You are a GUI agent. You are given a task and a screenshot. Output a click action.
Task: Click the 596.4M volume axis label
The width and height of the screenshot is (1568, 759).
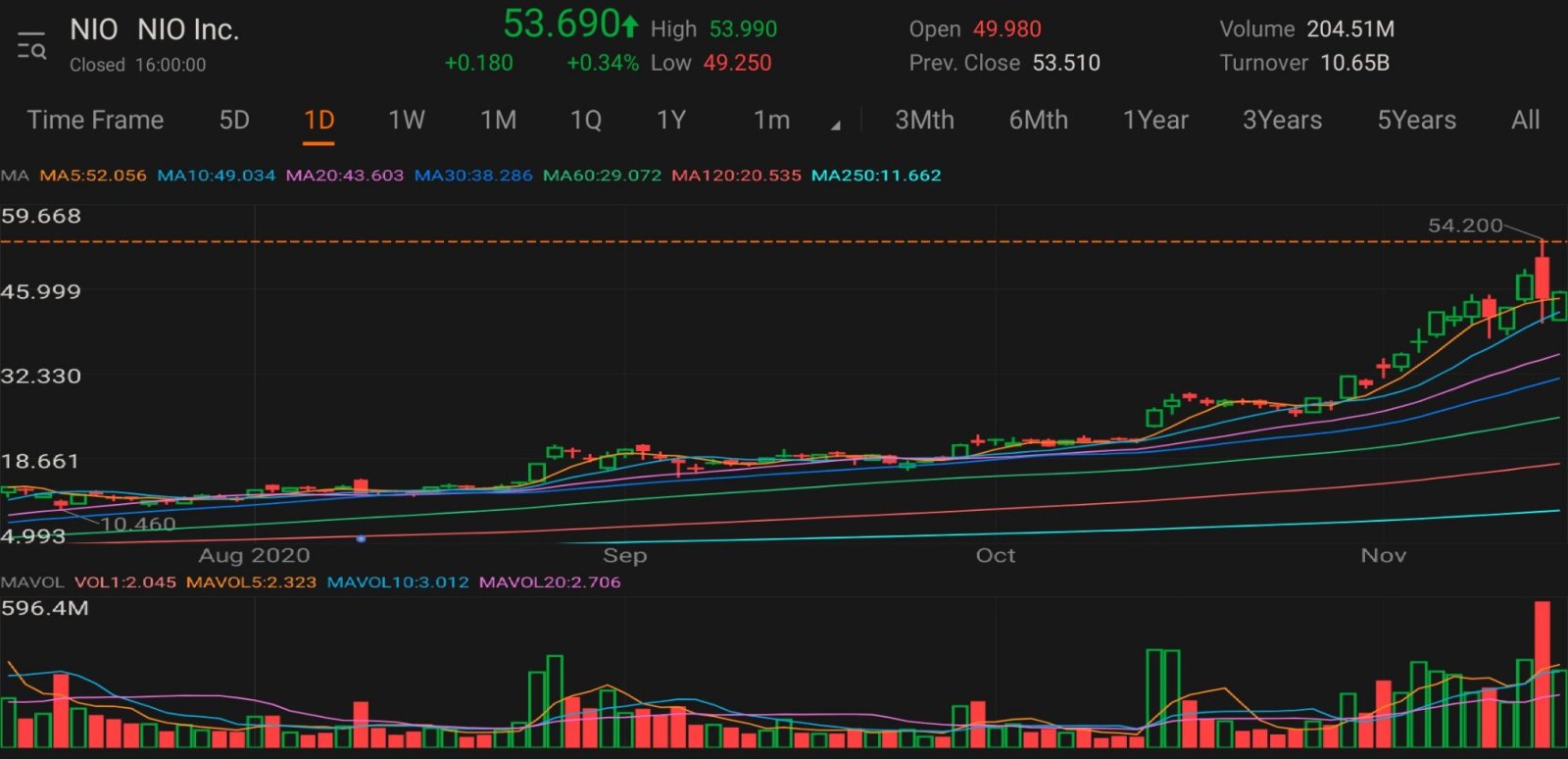pos(45,608)
